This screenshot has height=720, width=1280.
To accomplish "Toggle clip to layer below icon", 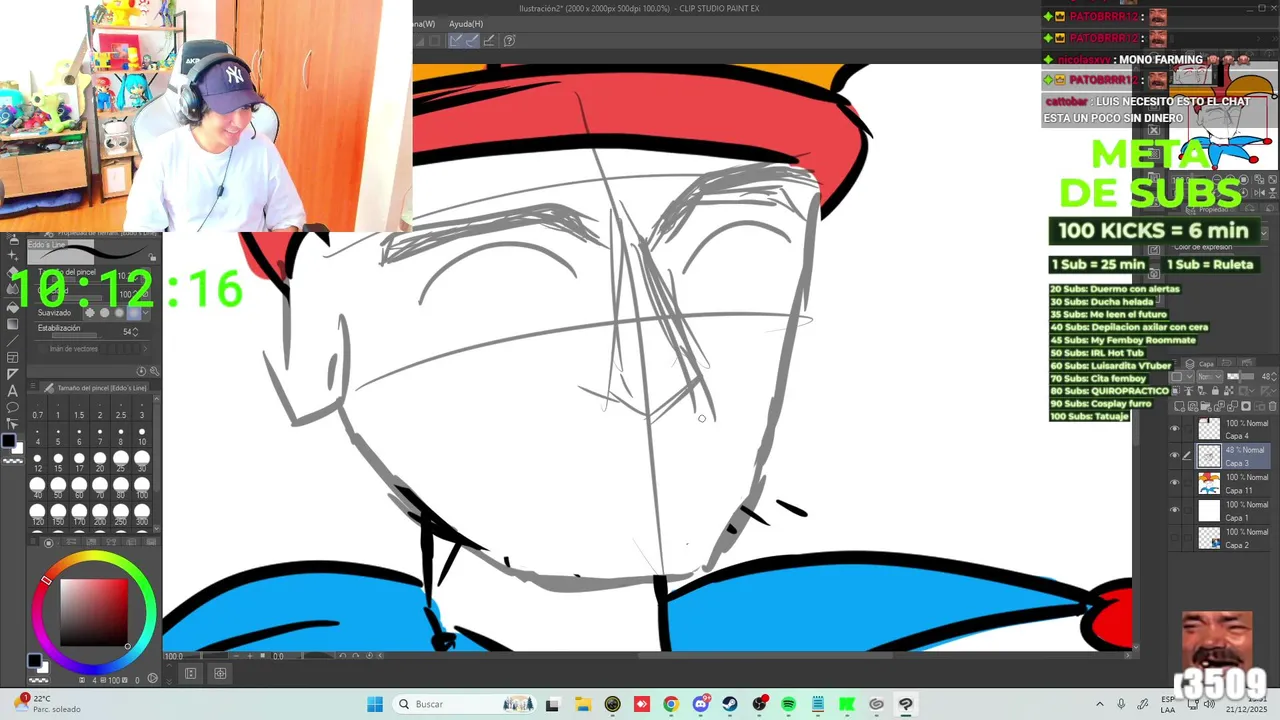I will [x=1175, y=391].
